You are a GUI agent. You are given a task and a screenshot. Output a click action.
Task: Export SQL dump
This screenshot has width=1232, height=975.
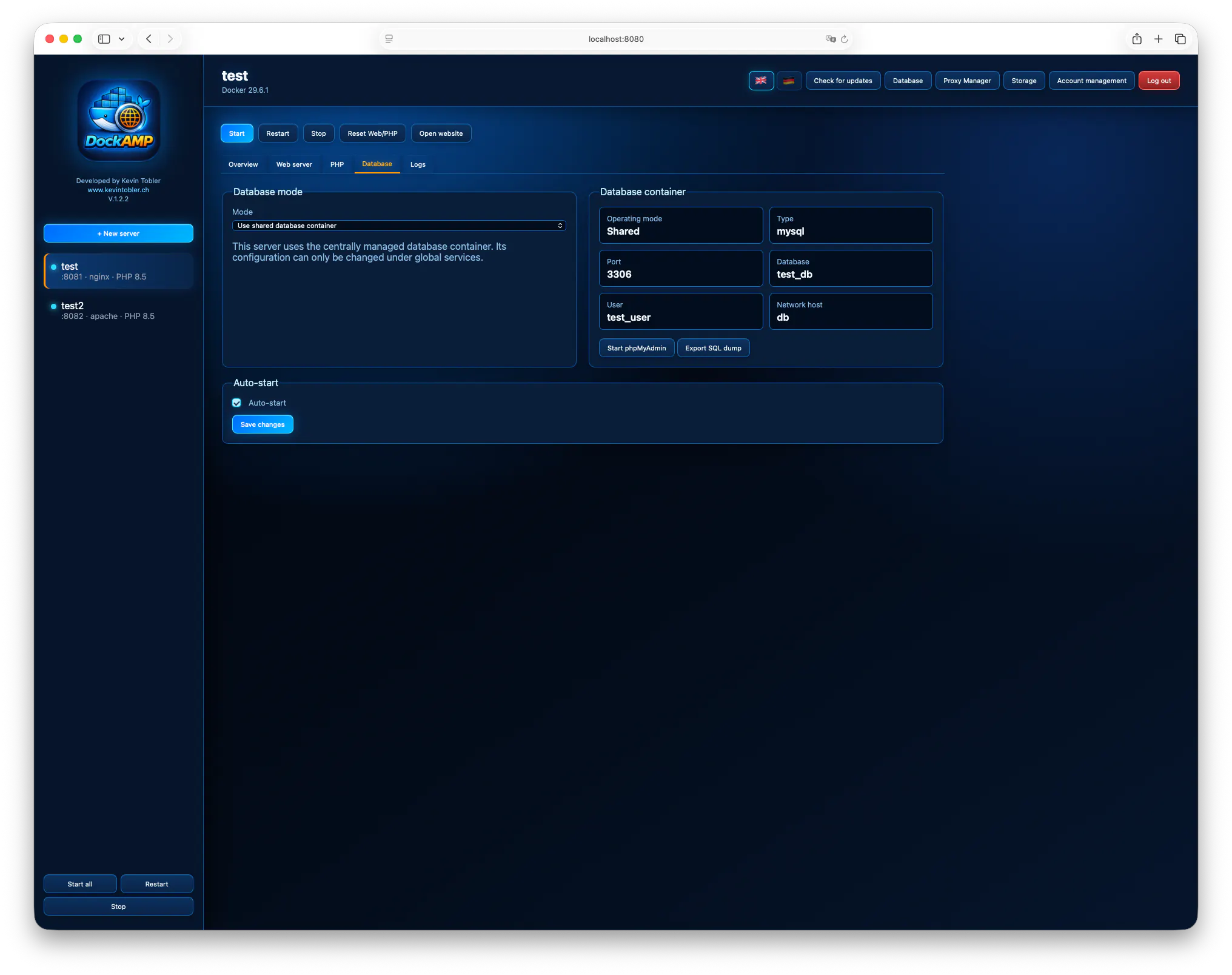click(713, 348)
